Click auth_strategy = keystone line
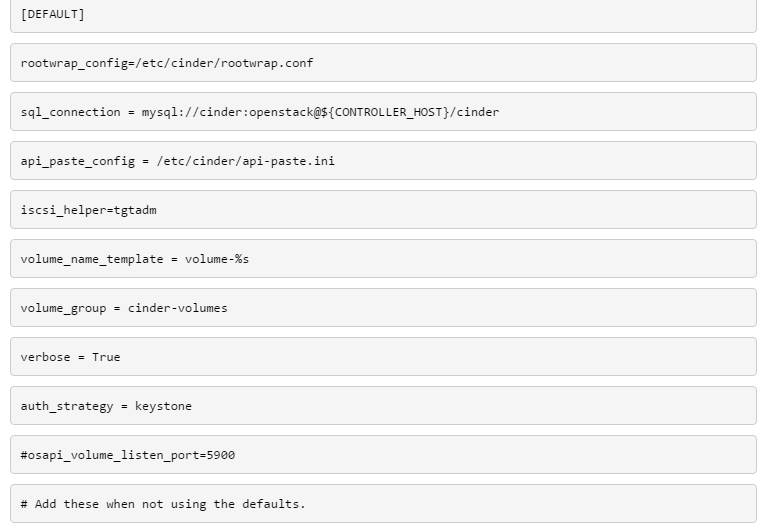Screen dimensions: 761x528 [x=383, y=406]
